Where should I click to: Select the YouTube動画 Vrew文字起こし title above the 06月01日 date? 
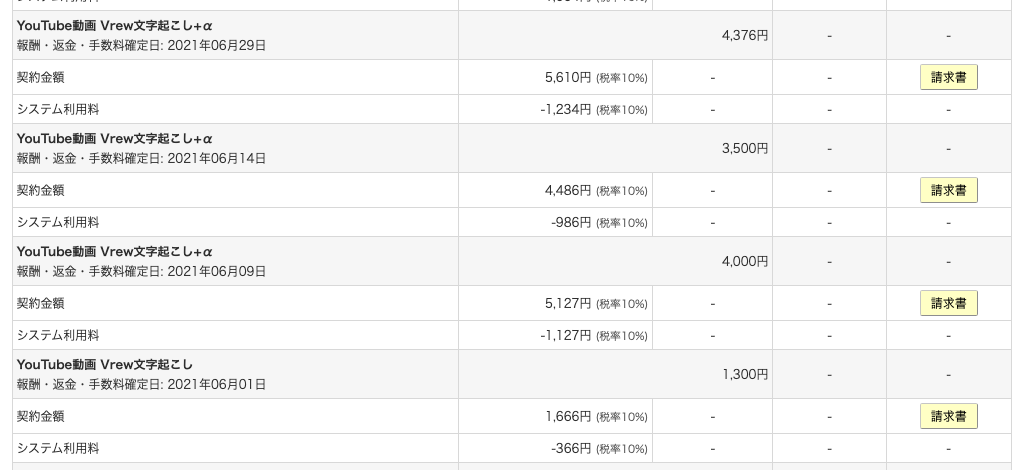(x=105, y=364)
